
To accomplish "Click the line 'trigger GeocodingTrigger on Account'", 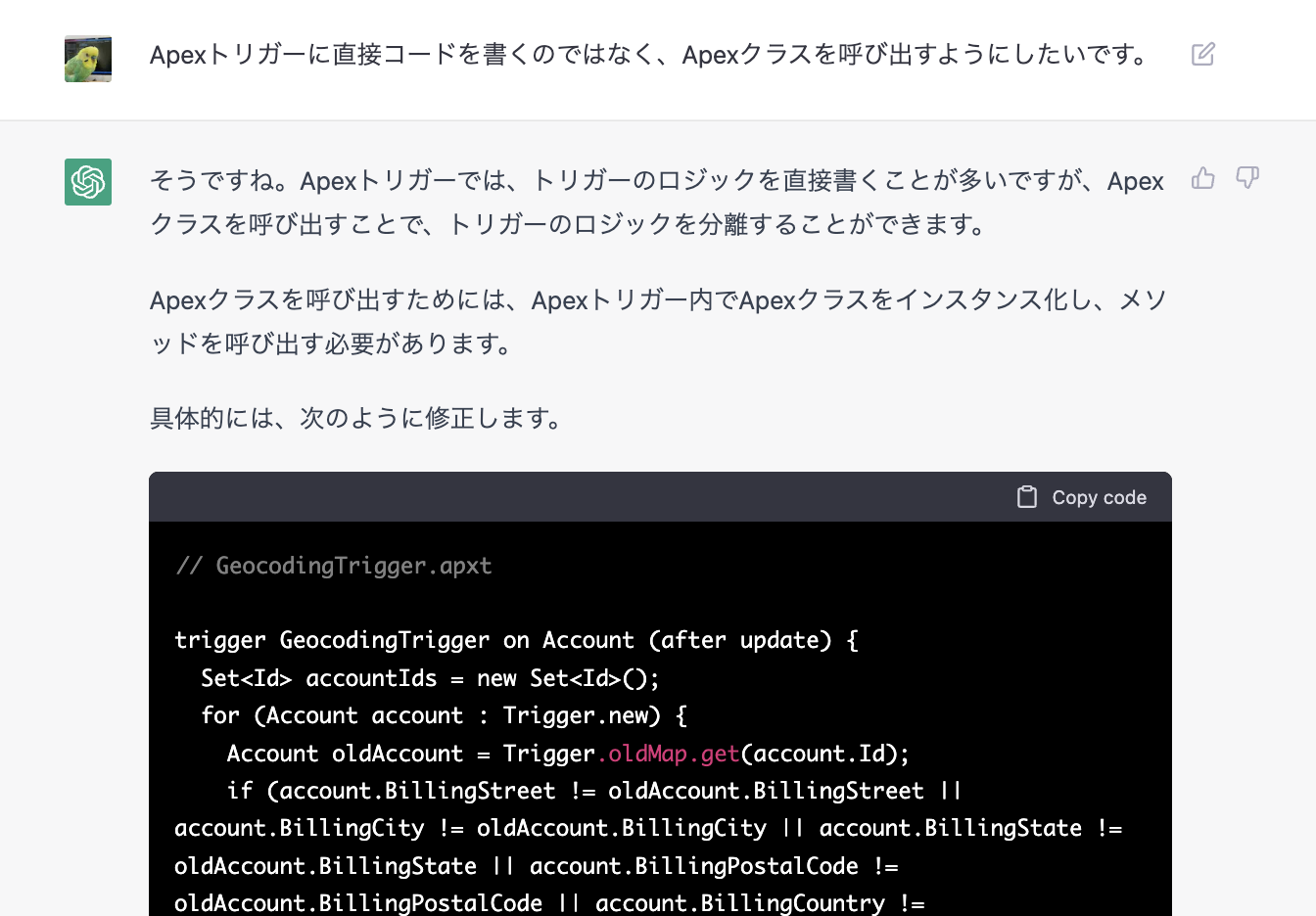I will (x=516, y=640).
